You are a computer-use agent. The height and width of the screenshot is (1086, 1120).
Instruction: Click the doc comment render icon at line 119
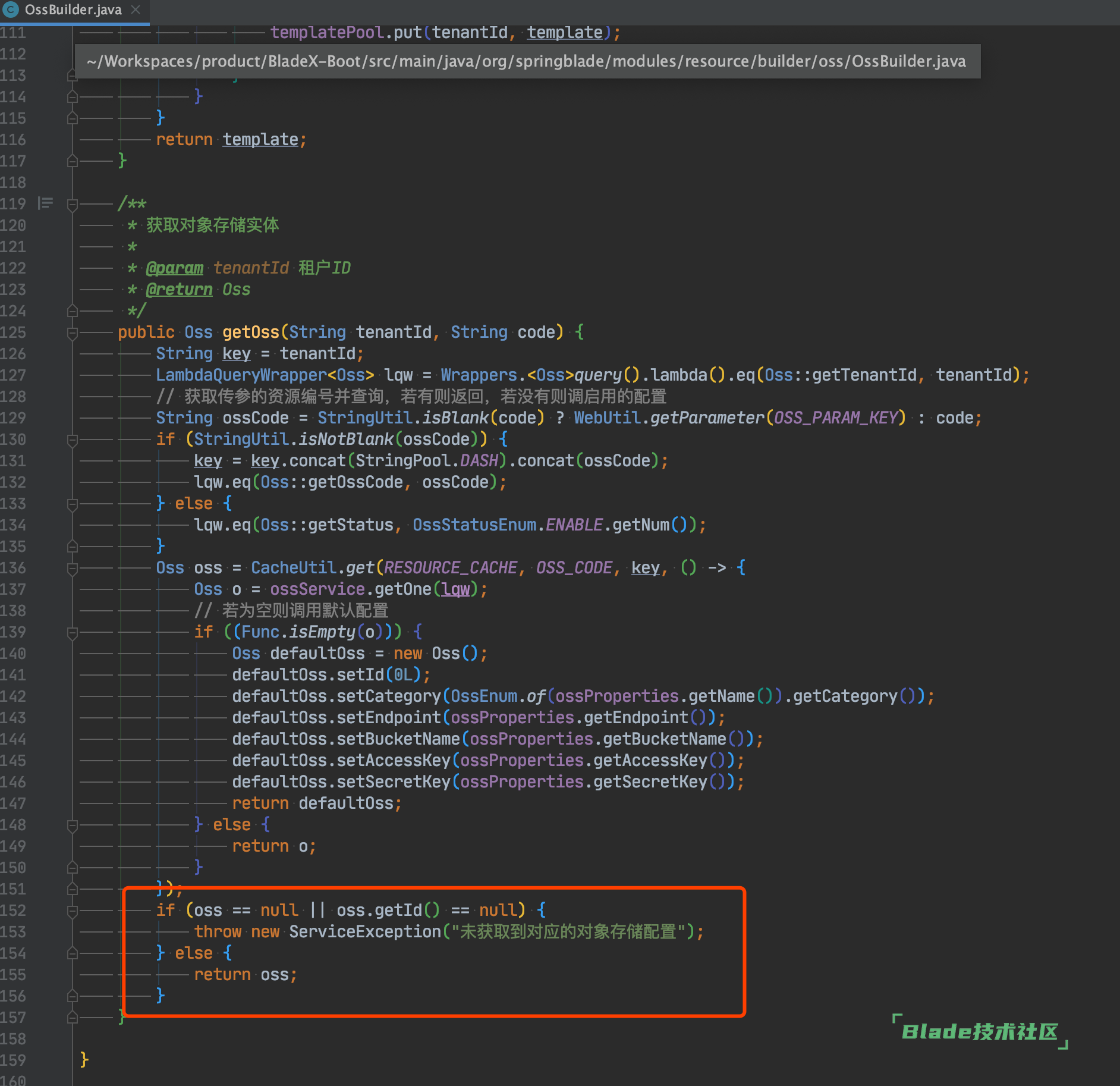[x=45, y=204]
